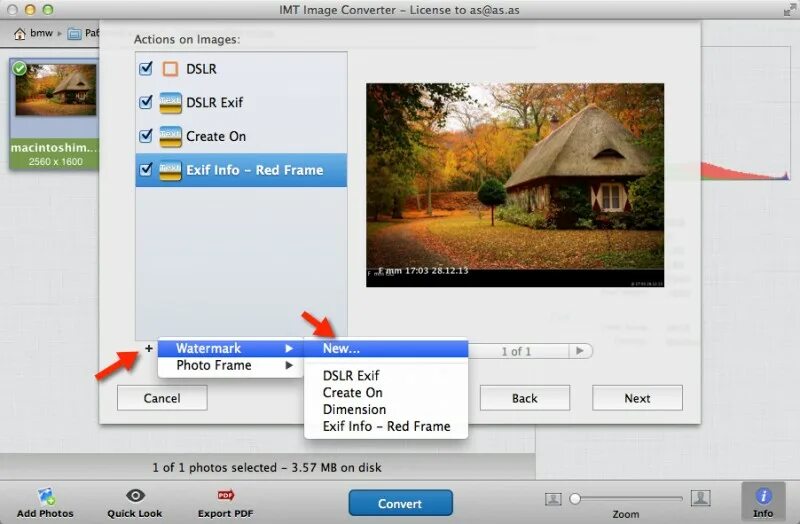This screenshot has height=524, width=800.
Task: Click the Export PDF icon
Action: (x=226, y=495)
